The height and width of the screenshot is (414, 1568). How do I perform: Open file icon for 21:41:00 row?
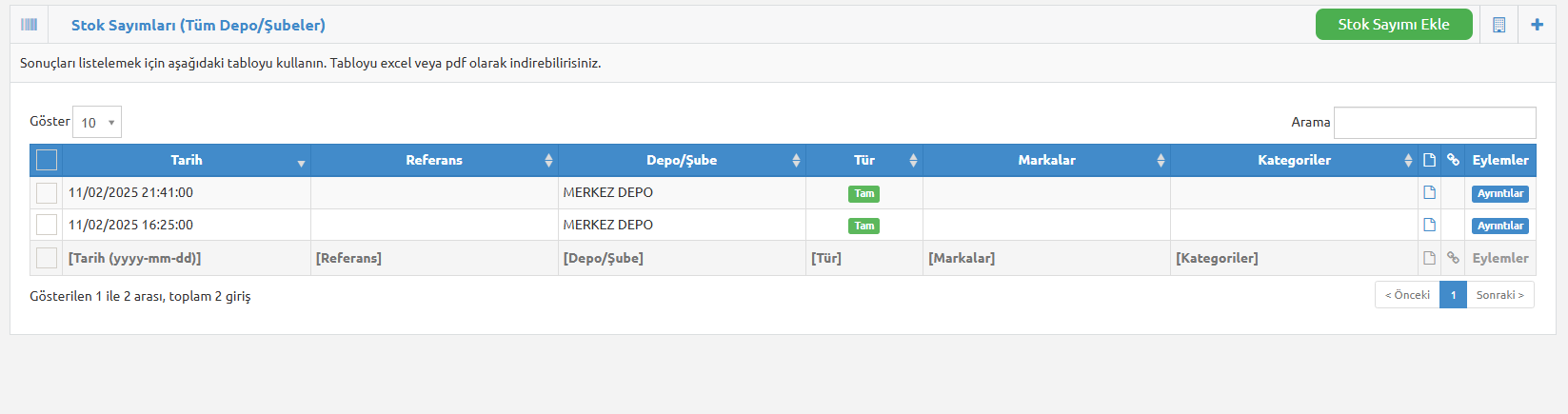(1429, 192)
